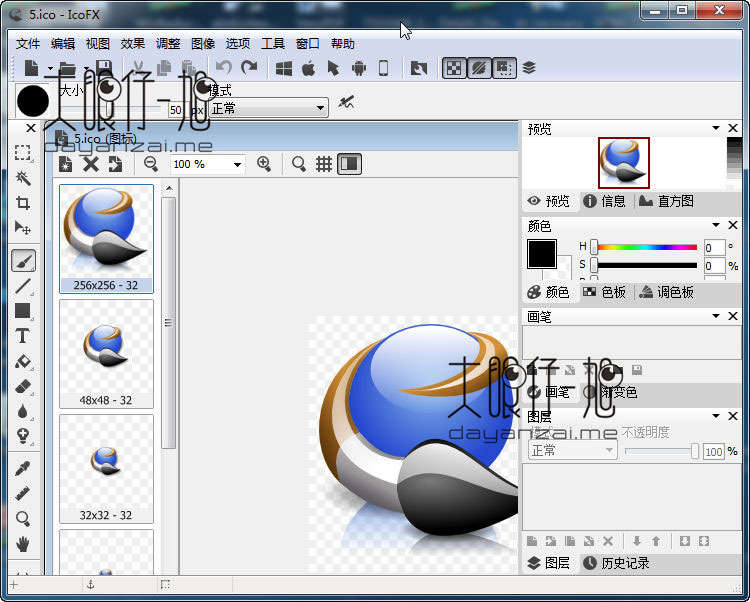Open the zoom percentage dropdown
The height and width of the screenshot is (602, 750).
237,164
